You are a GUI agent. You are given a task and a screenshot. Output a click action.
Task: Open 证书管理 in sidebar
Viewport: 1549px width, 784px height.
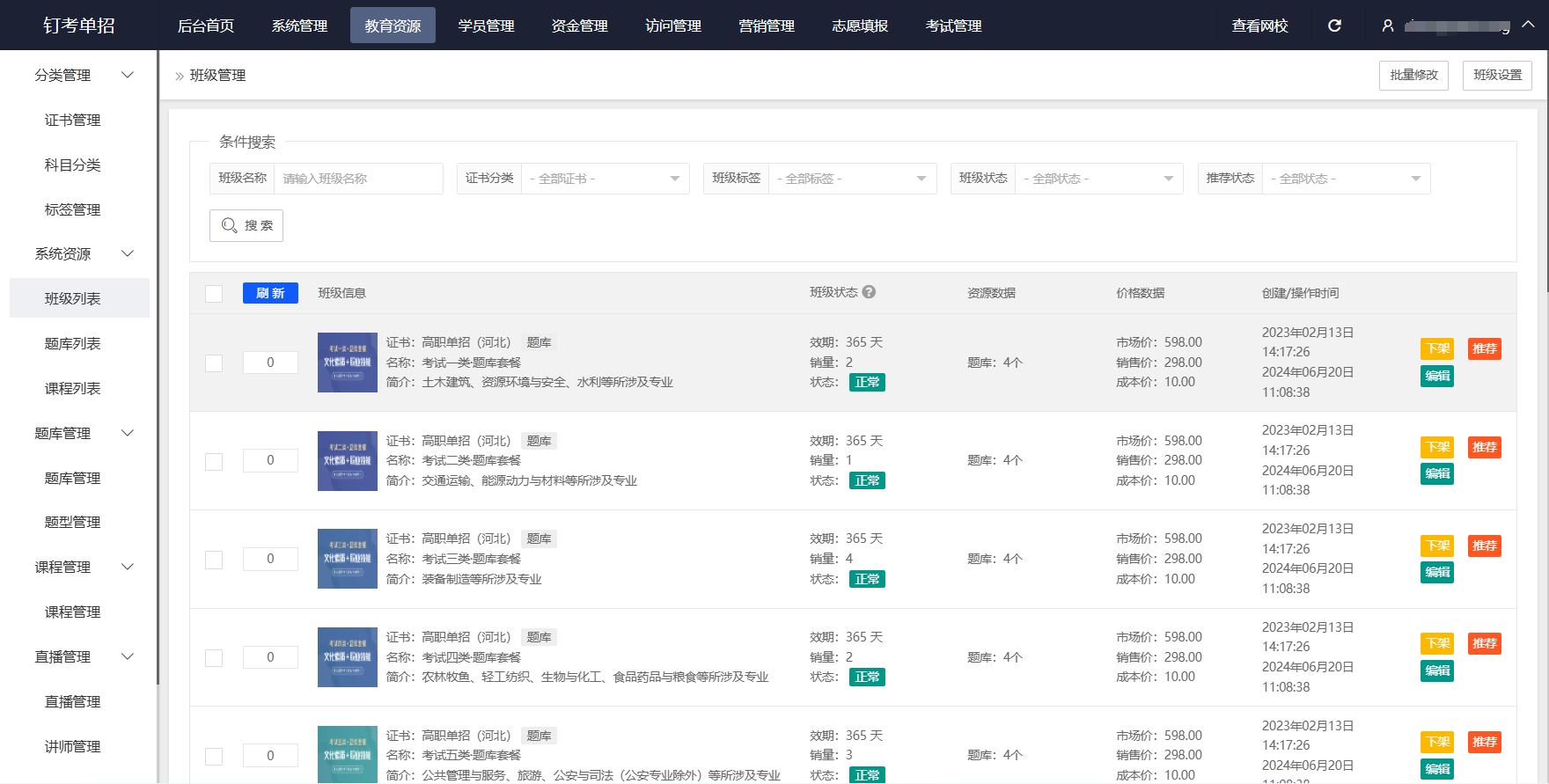[x=72, y=121]
